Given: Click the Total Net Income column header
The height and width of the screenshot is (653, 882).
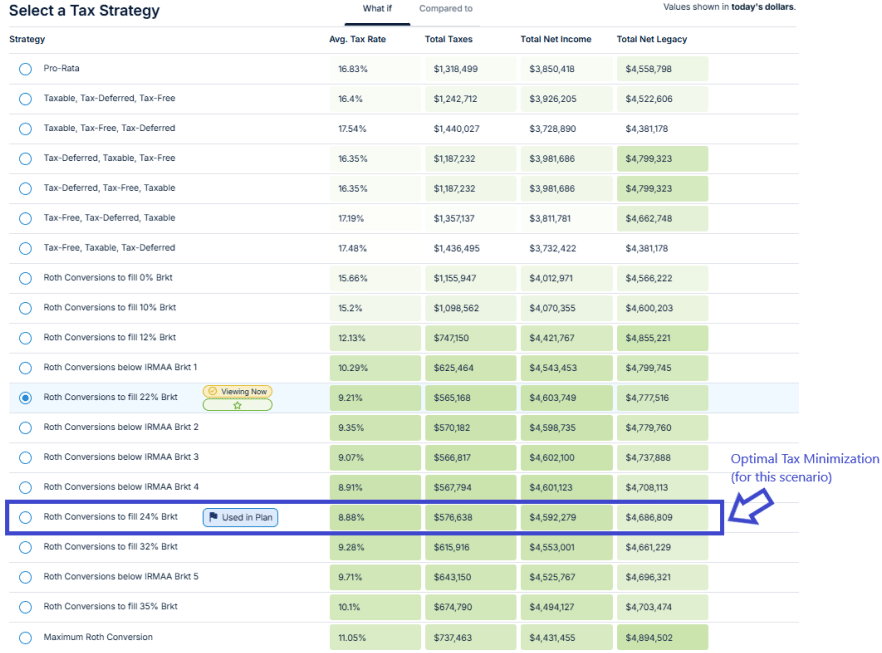Looking at the screenshot, I should 555,39.
